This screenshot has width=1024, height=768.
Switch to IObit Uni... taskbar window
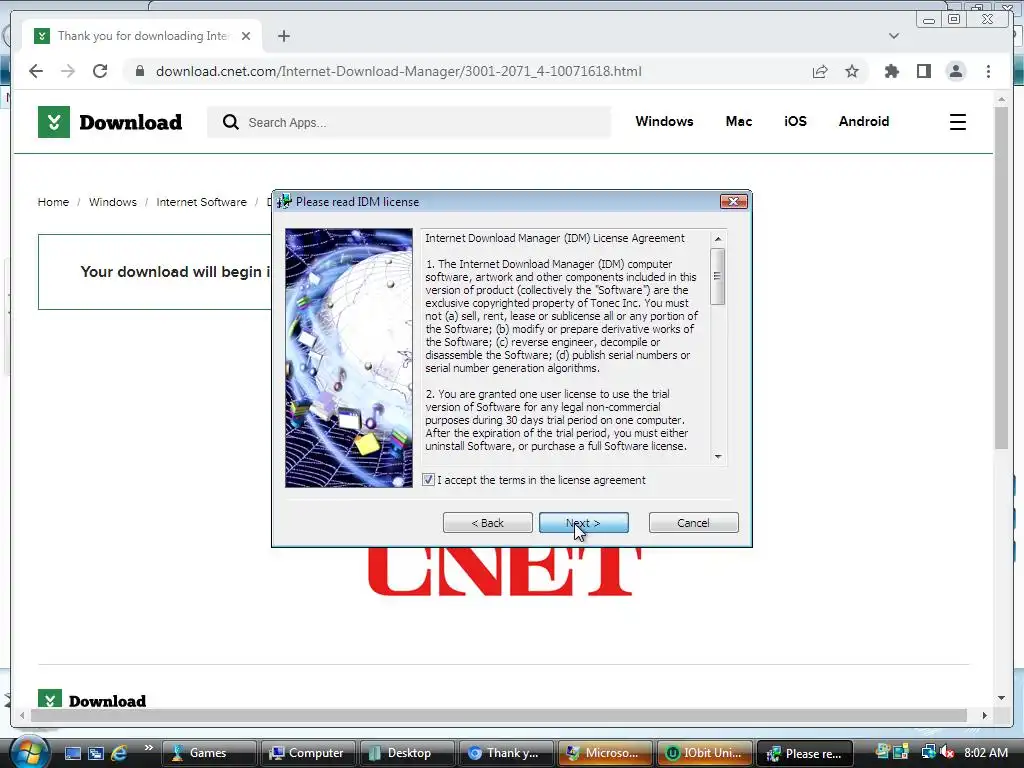[705, 753]
